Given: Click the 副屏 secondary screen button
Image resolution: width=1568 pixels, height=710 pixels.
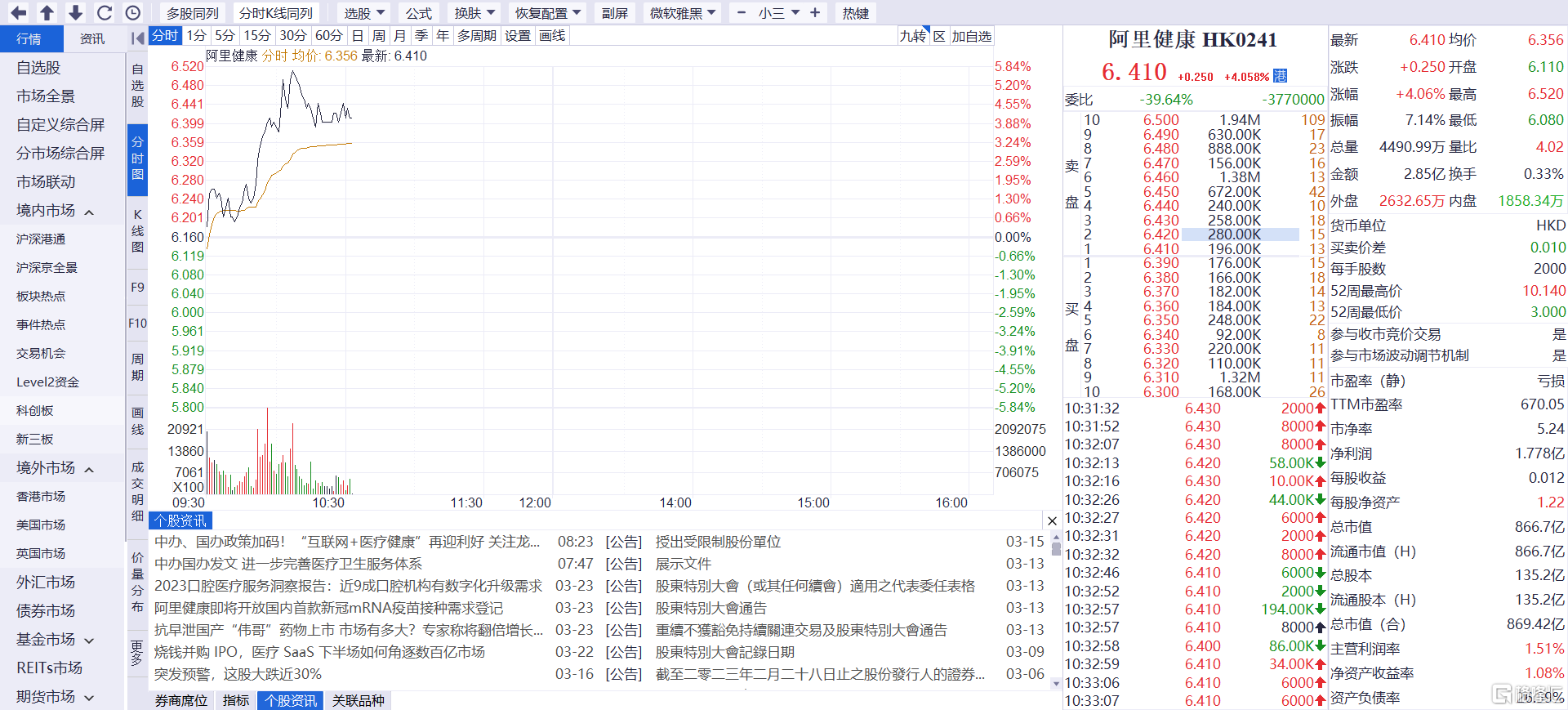Looking at the screenshot, I should (x=615, y=13).
